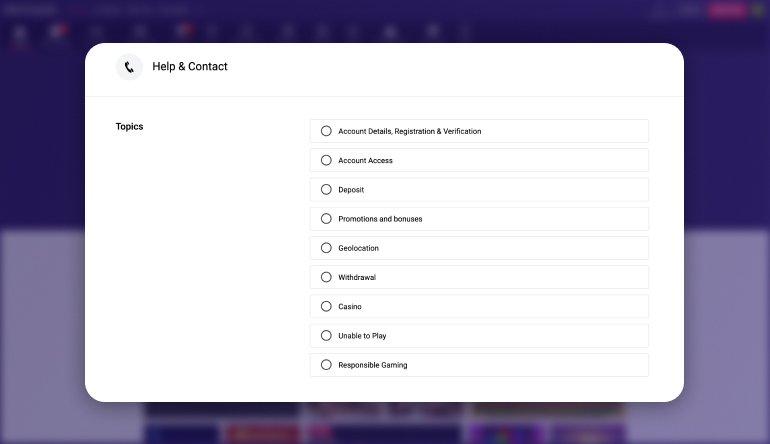Choose the Withdrawal radio option

(x=326, y=277)
